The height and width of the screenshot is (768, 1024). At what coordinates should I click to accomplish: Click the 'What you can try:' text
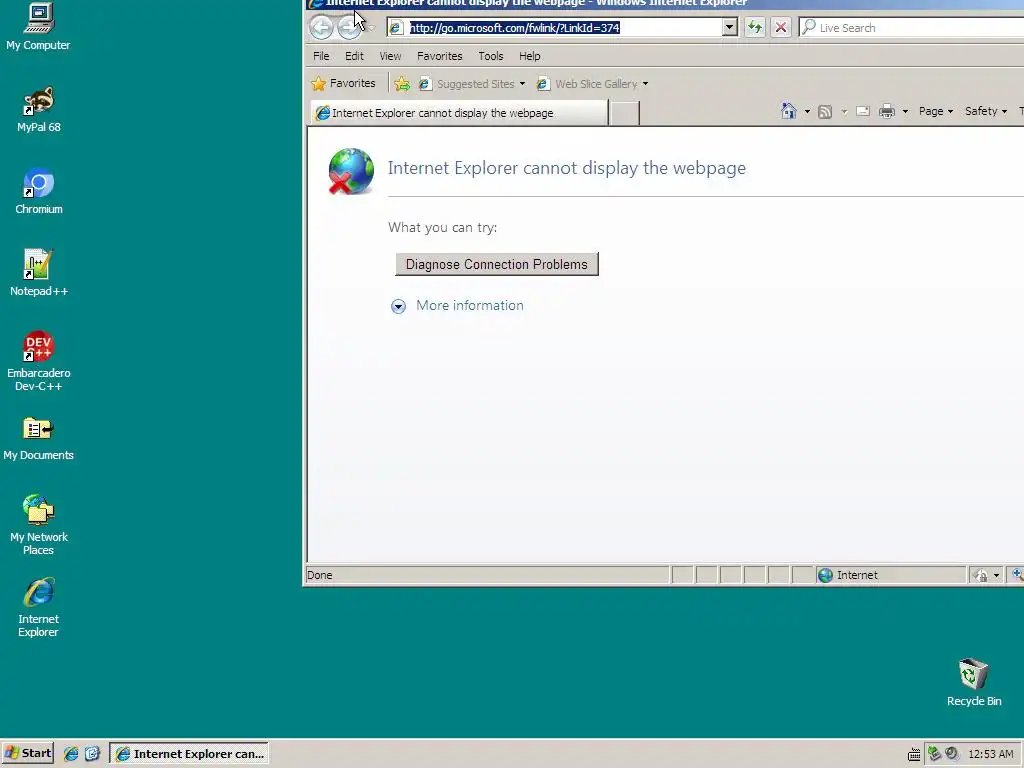tap(442, 228)
